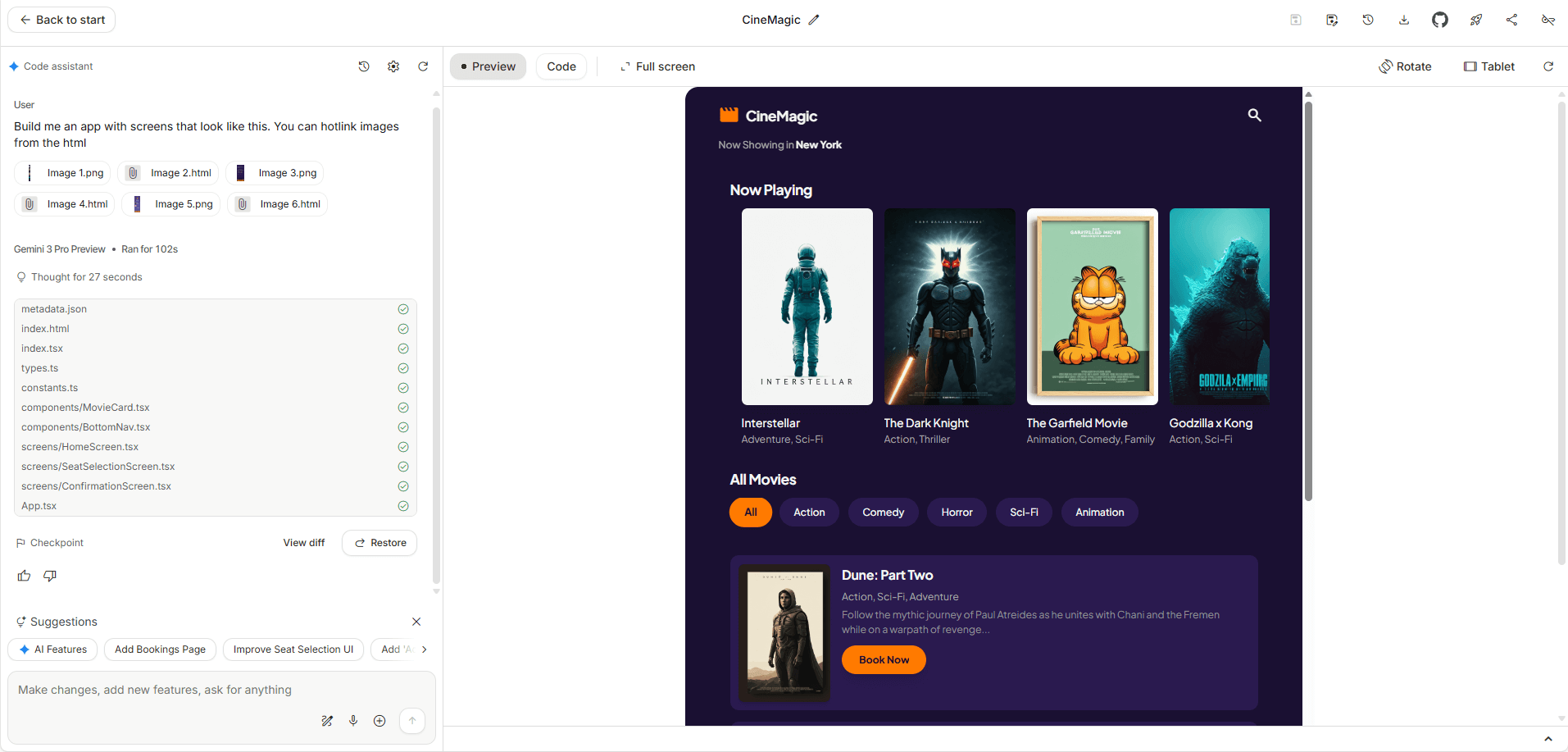1568x752 pixels.
Task: Open the code assistant settings gear
Action: pyautogui.click(x=393, y=66)
